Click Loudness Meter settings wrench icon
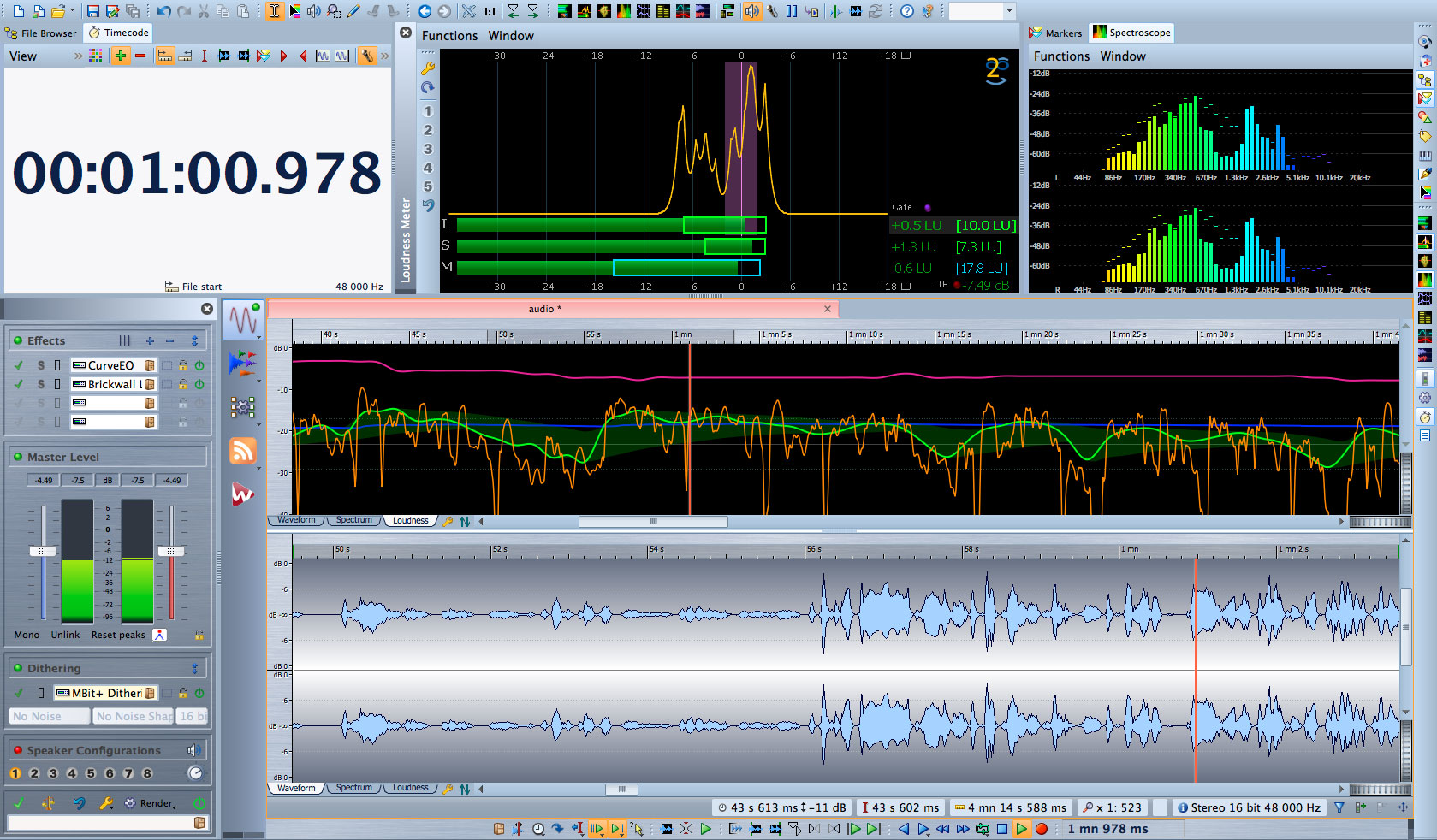 point(428,68)
